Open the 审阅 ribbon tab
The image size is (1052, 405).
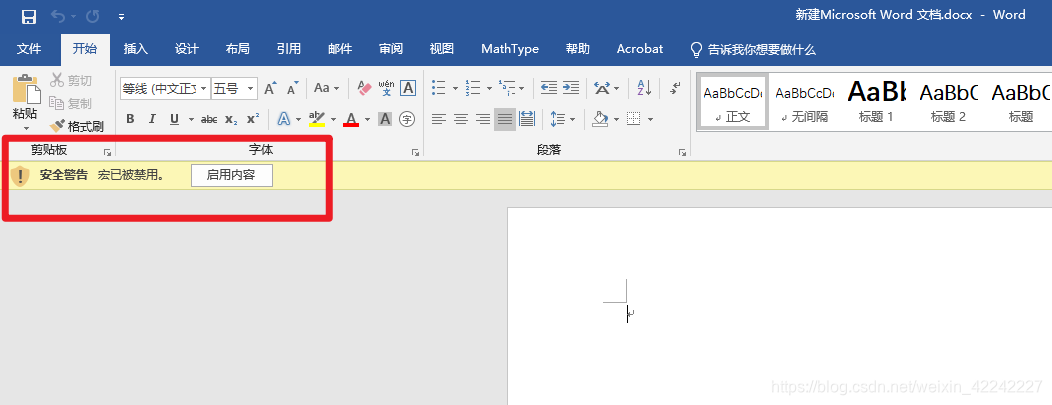(391, 49)
